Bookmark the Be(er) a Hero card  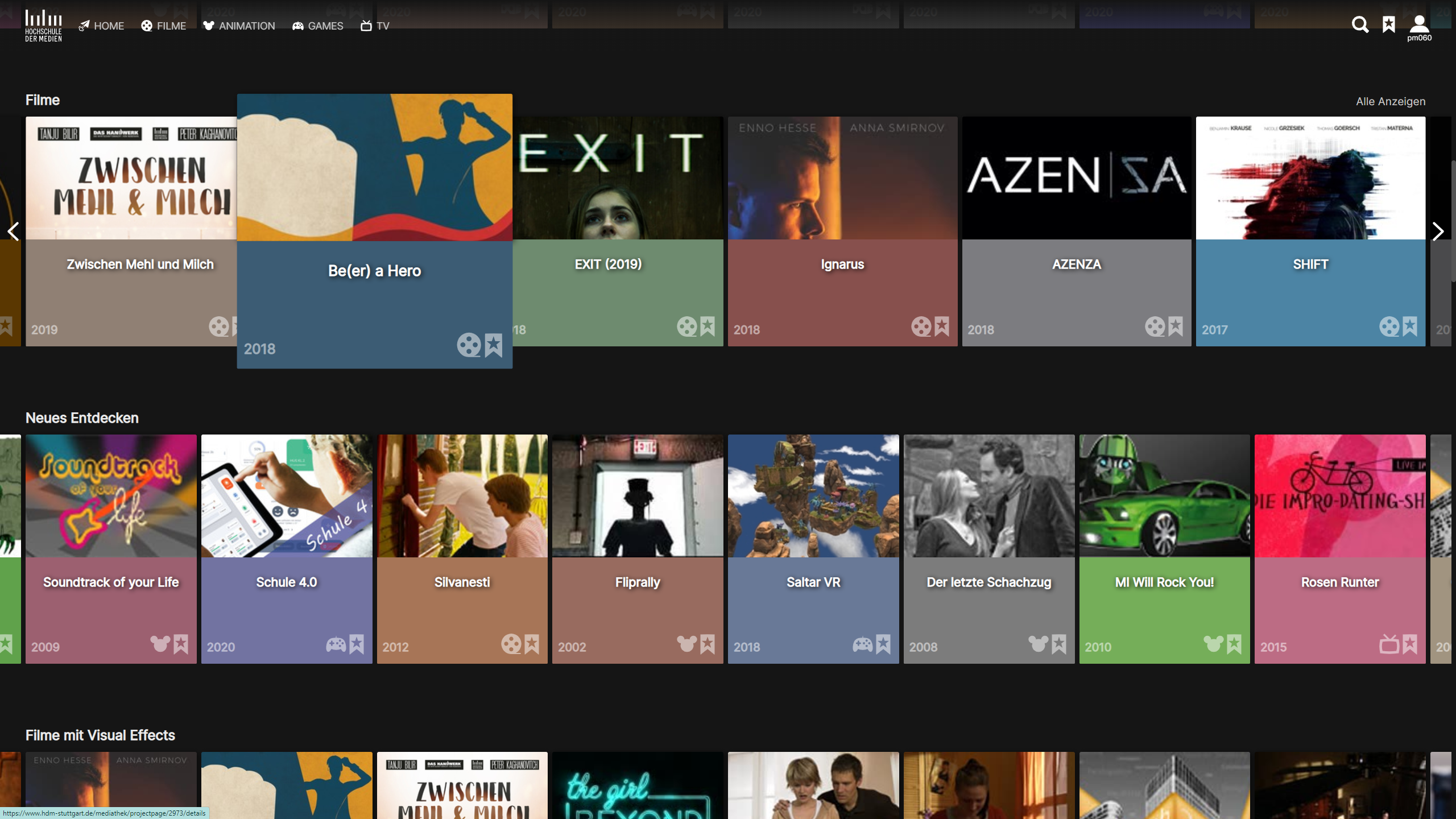tap(494, 345)
